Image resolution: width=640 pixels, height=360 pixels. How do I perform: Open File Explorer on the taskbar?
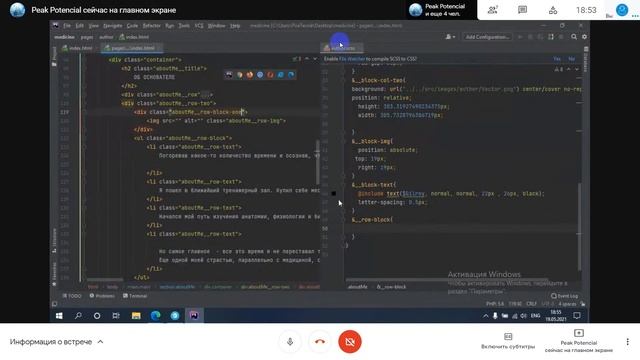click(x=136, y=316)
